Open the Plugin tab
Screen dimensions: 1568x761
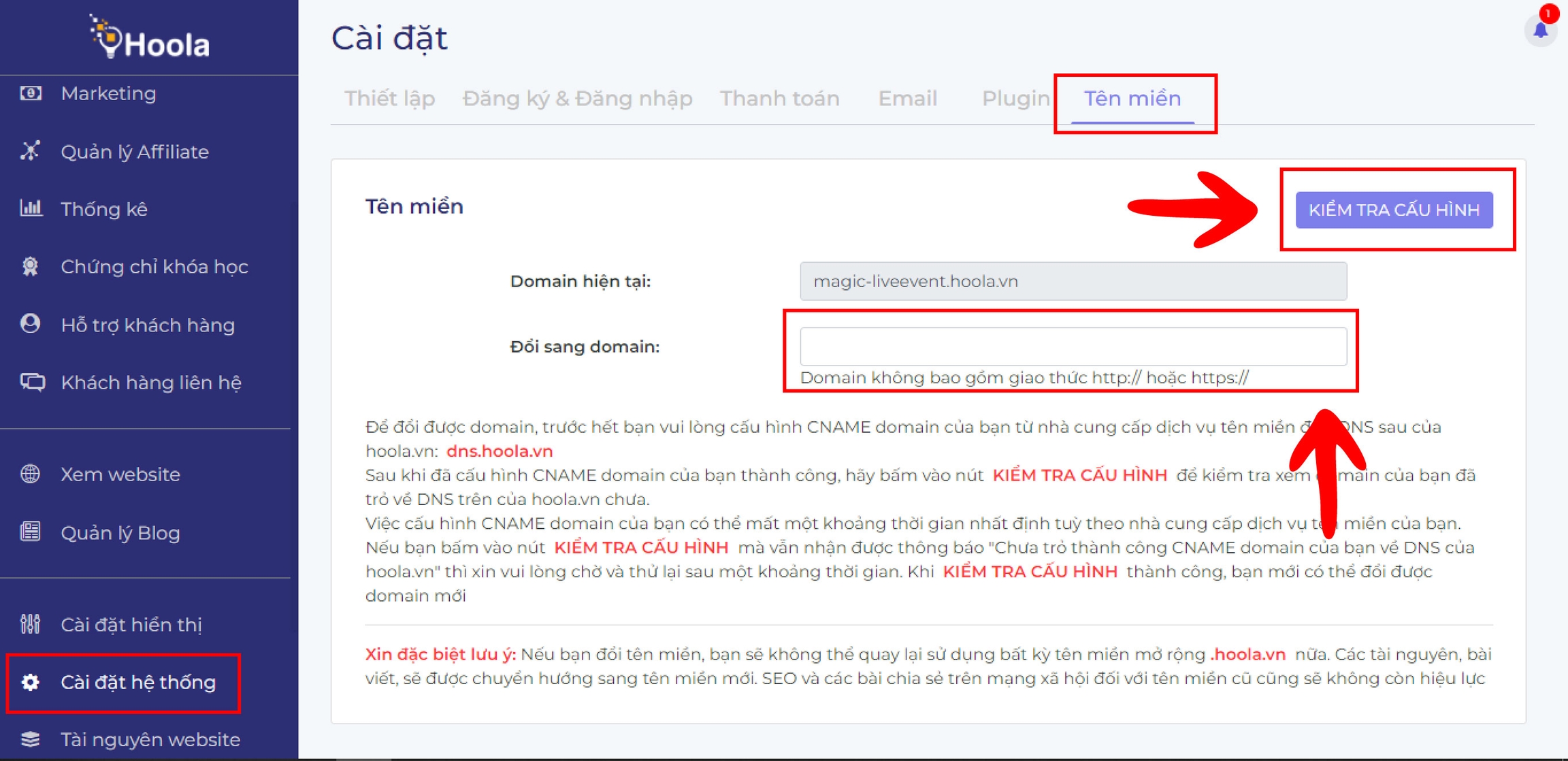[x=1015, y=99]
